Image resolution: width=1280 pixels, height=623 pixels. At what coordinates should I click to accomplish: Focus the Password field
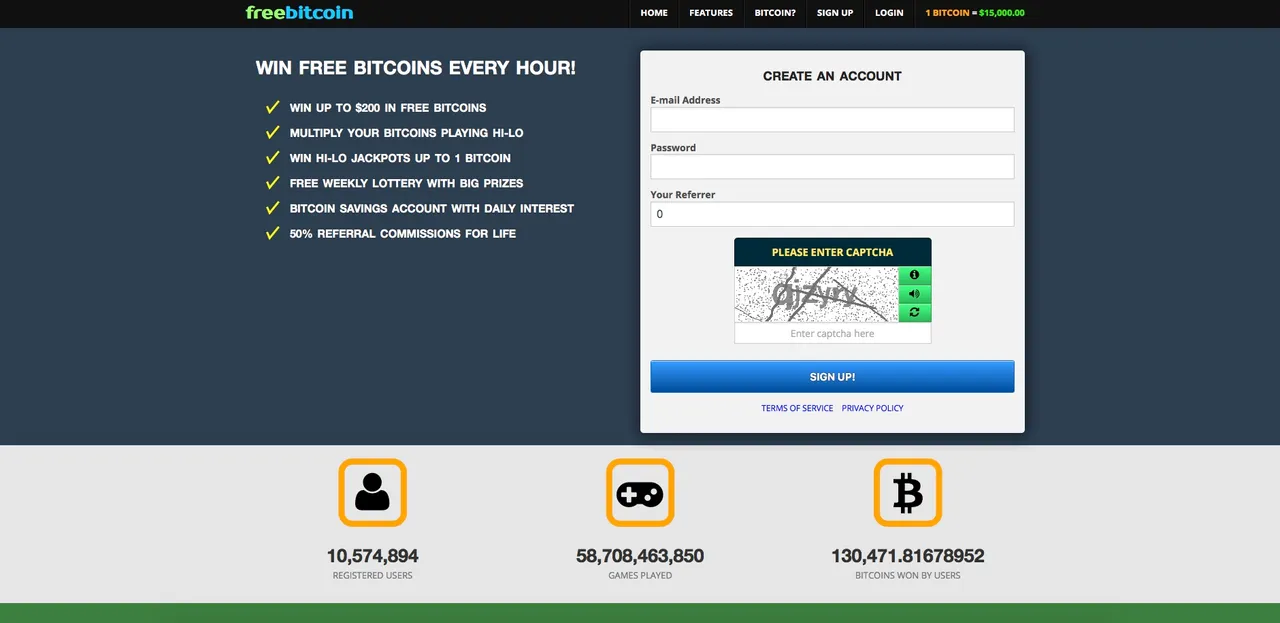pos(832,167)
